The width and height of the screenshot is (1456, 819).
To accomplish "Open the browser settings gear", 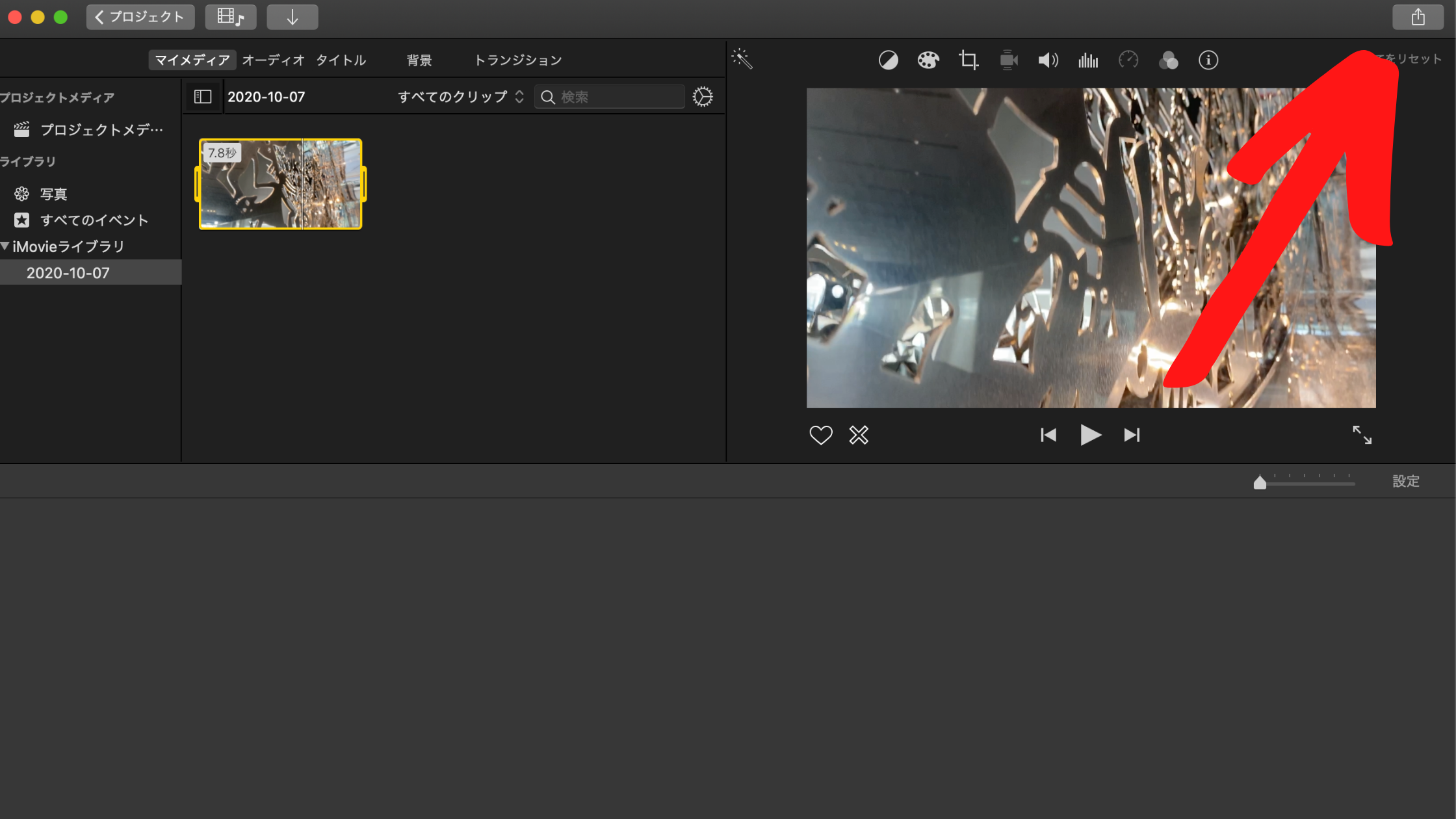I will 703,97.
